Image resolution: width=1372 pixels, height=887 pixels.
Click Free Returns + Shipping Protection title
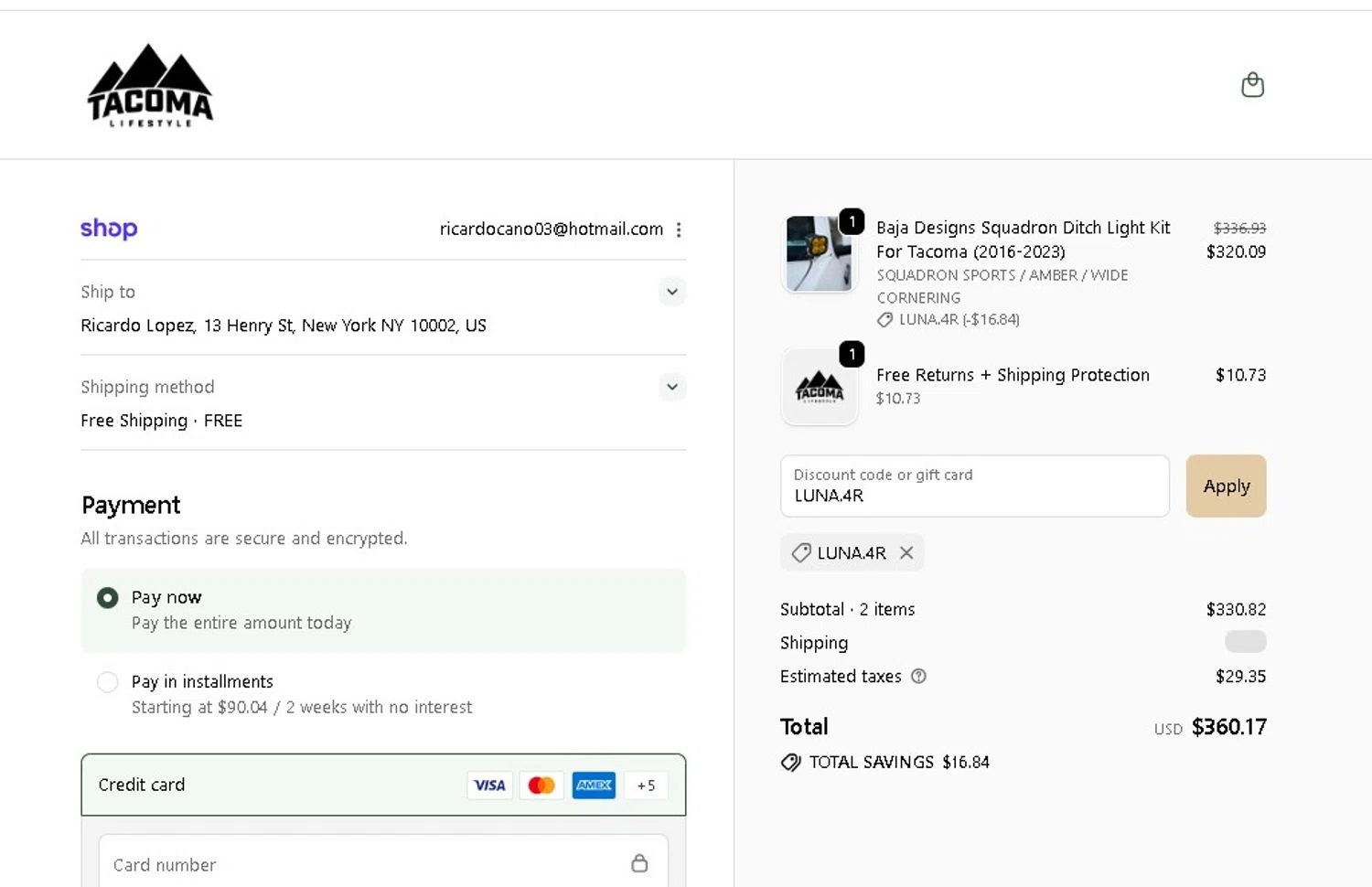tap(1013, 375)
